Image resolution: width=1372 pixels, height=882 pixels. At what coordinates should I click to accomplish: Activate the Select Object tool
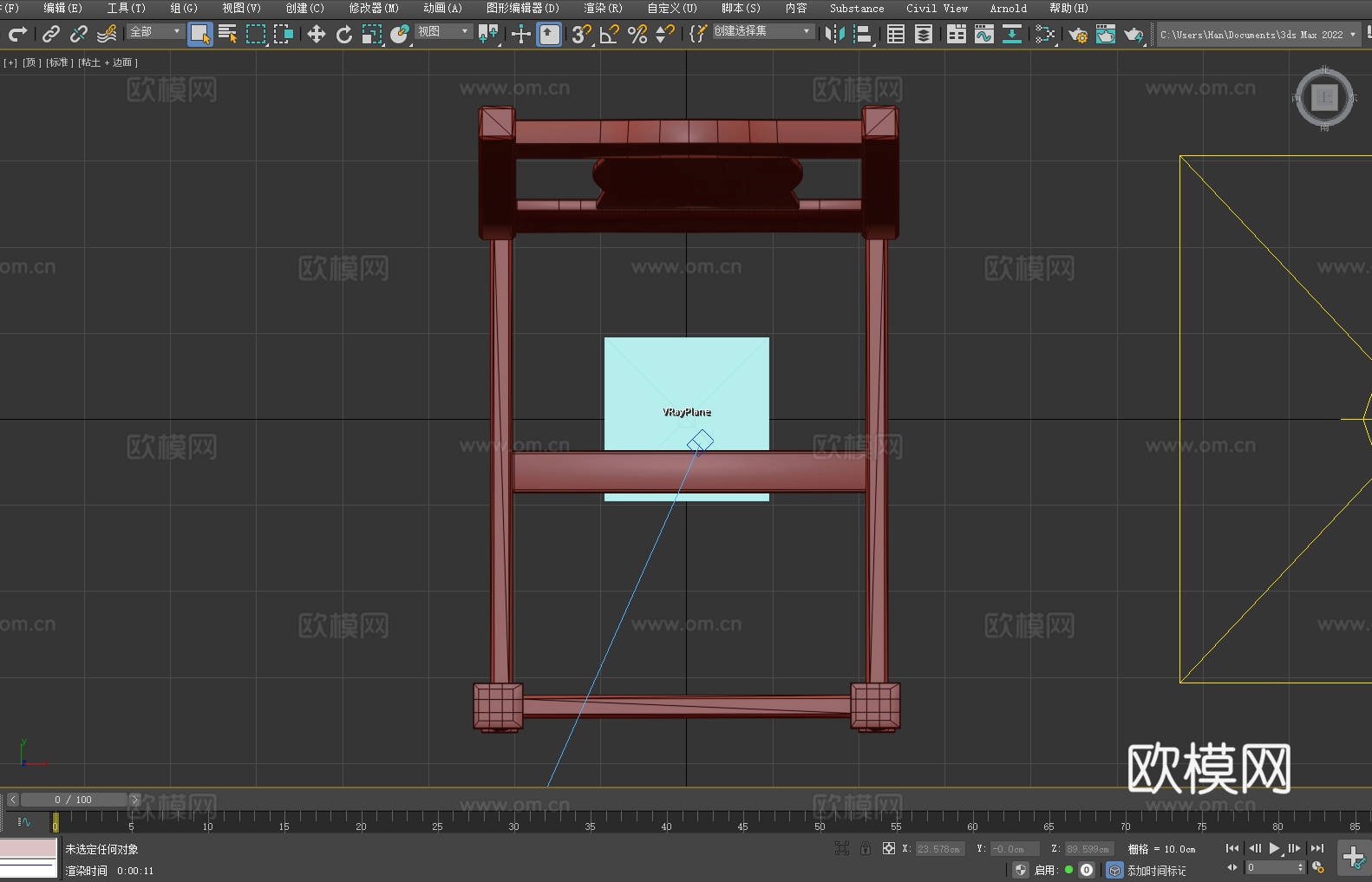click(200, 34)
